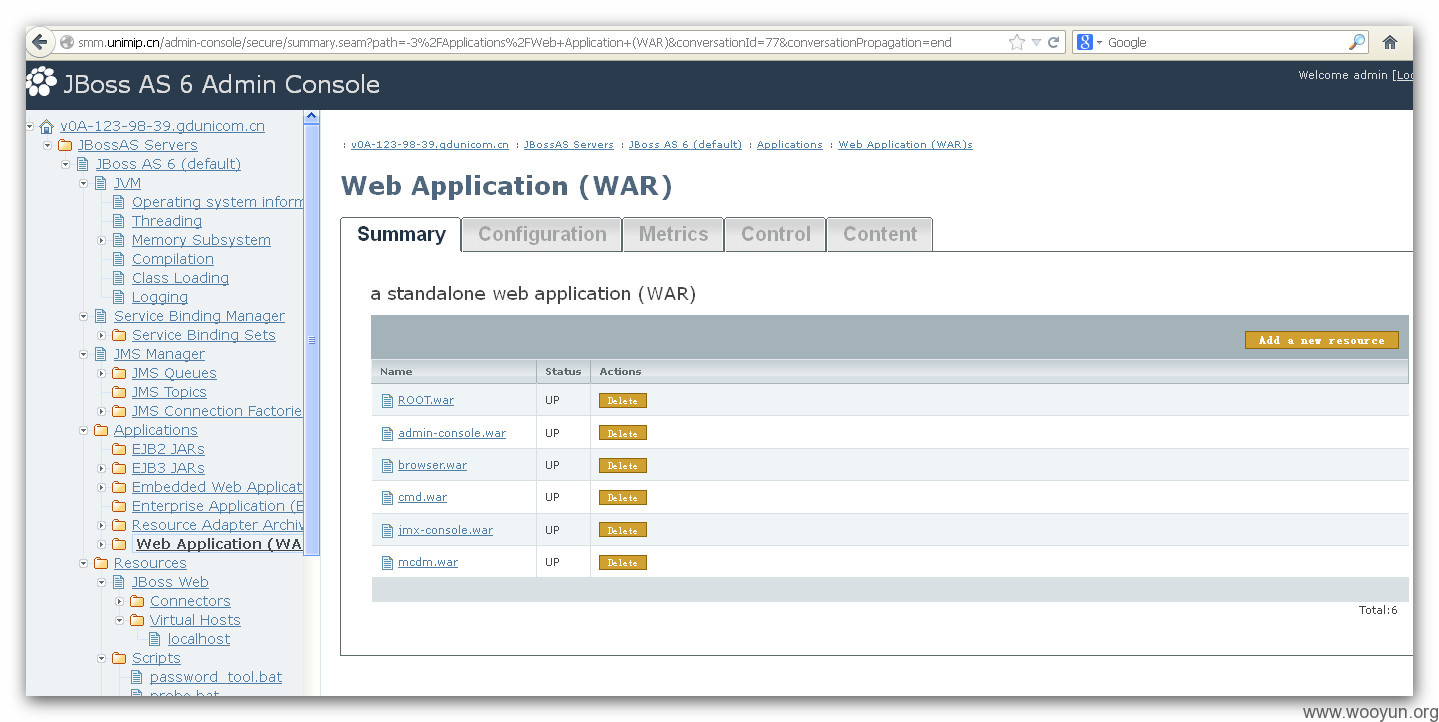This screenshot has height=722, width=1439.
Task: Open the Class Loading tree item
Action: click(x=180, y=278)
